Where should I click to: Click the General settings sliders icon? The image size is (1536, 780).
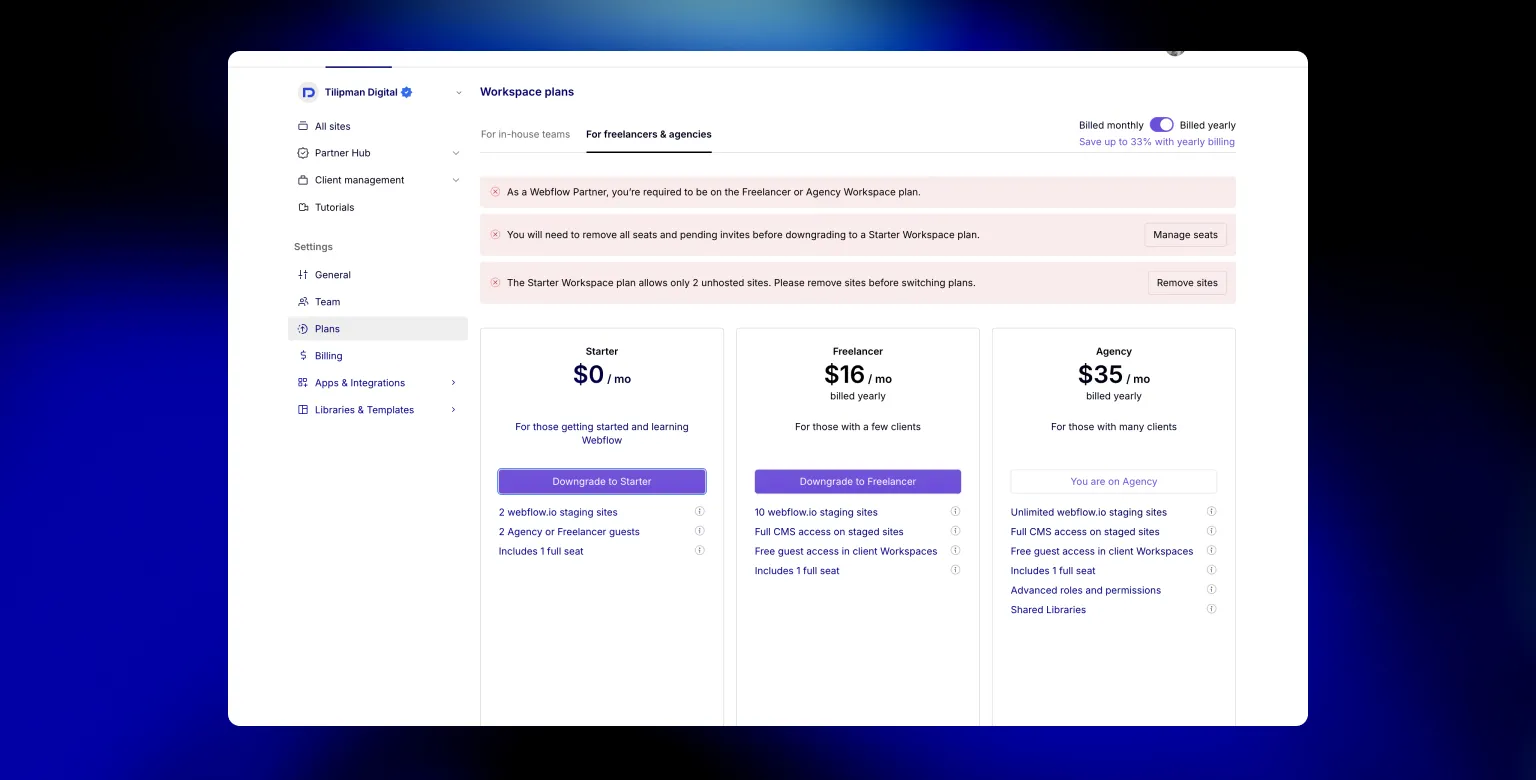(x=303, y=274)
